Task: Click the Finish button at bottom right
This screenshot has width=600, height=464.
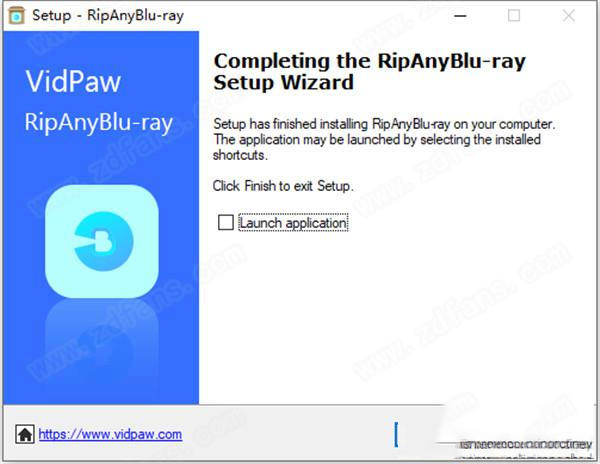Action: (x=520, y=438)
